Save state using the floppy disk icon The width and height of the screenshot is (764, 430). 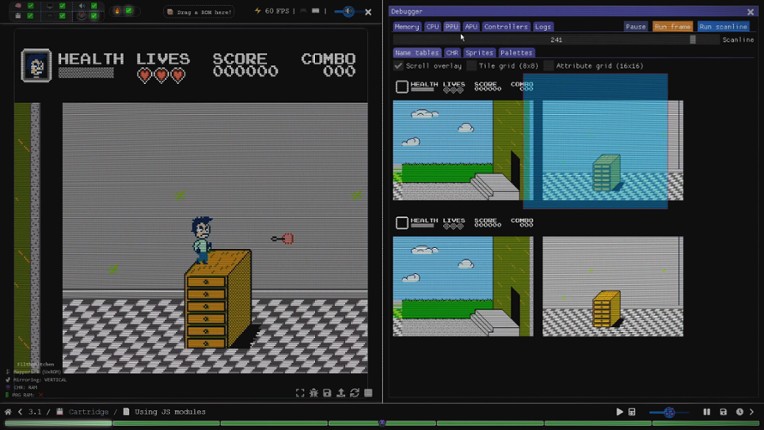[327, 393]
